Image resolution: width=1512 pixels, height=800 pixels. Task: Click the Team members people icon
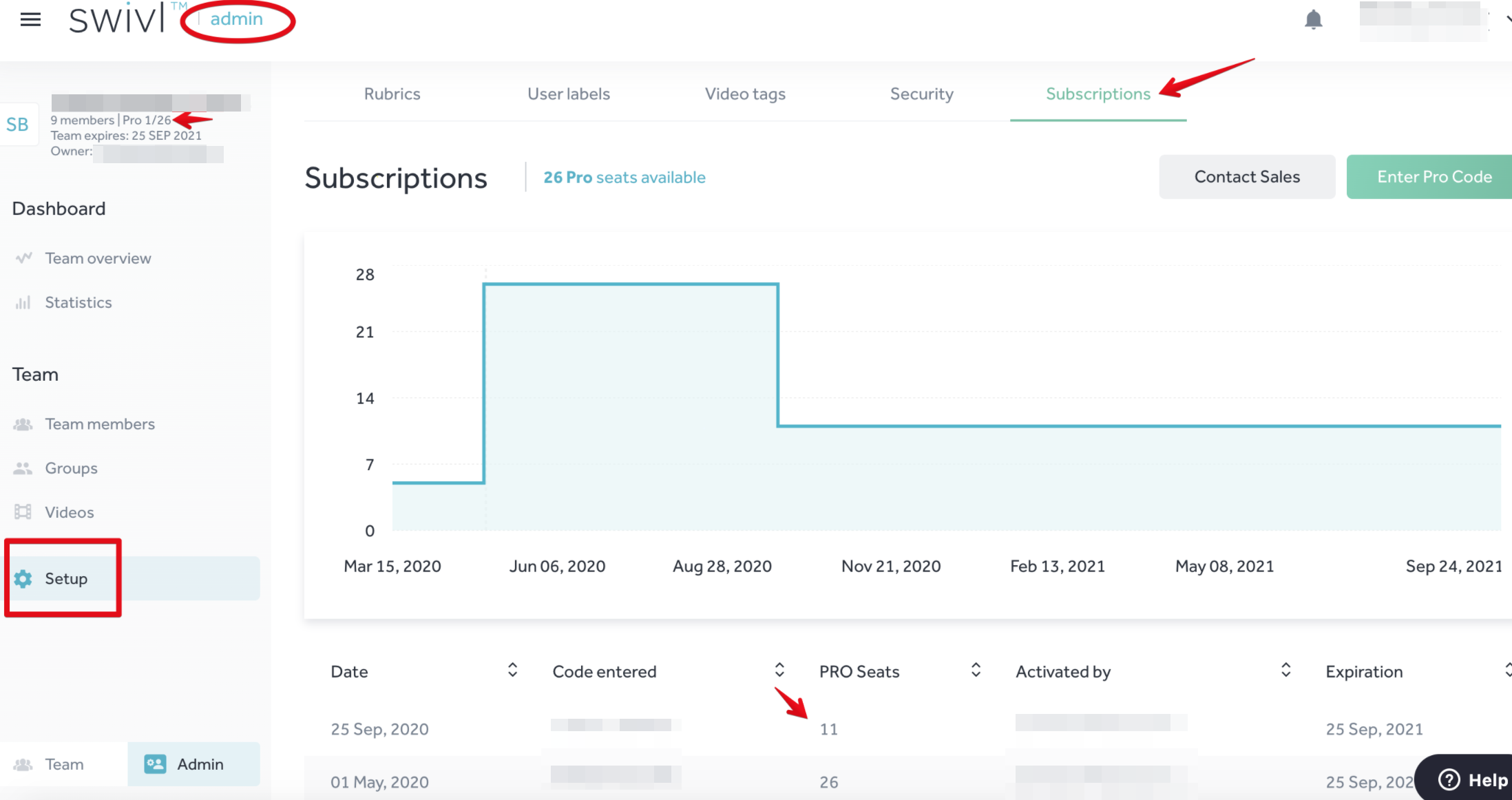[x=23, y=424]
